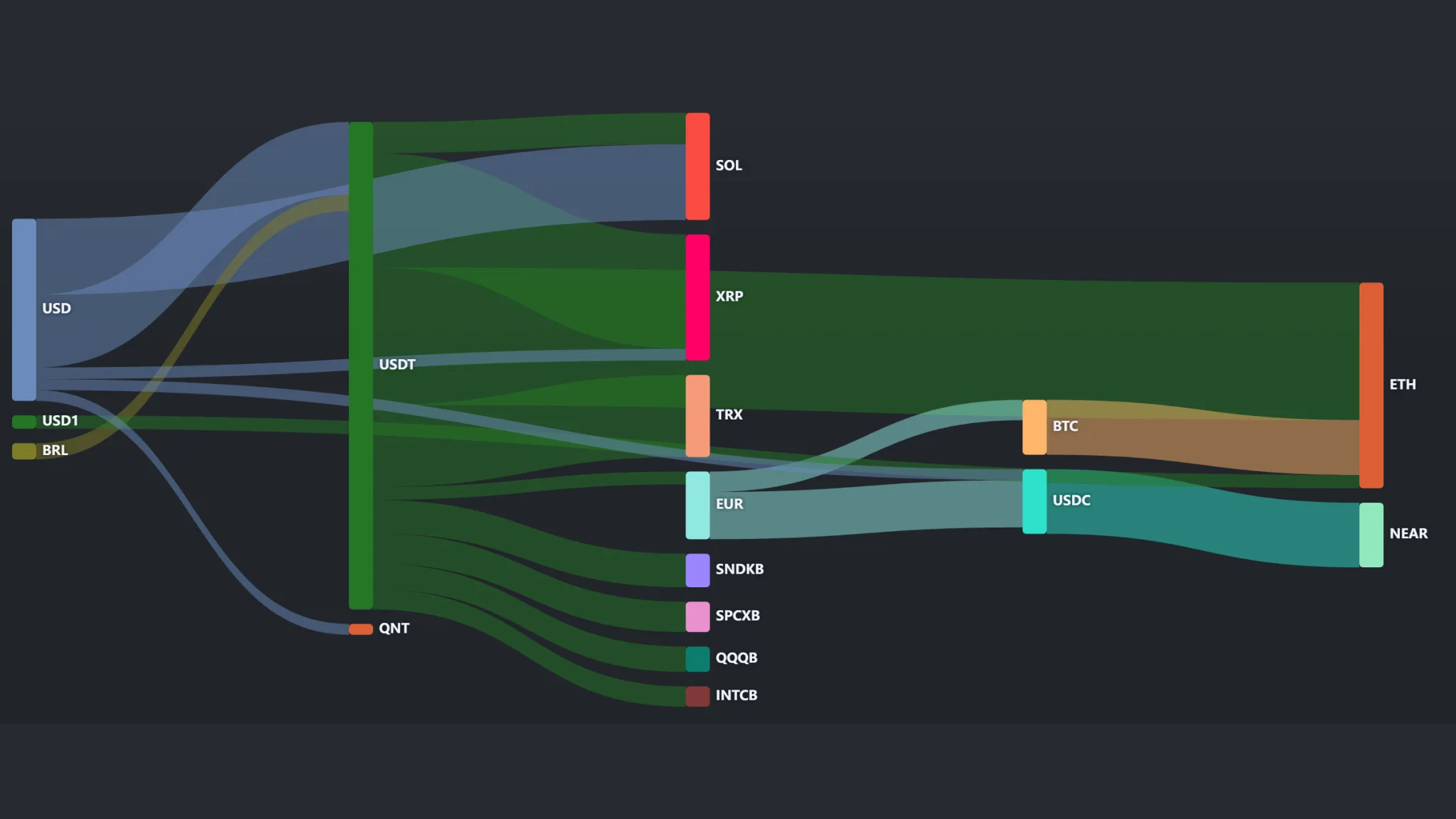Click the BTC label text
This screenshot has width=1456, height=819.
1065,427
